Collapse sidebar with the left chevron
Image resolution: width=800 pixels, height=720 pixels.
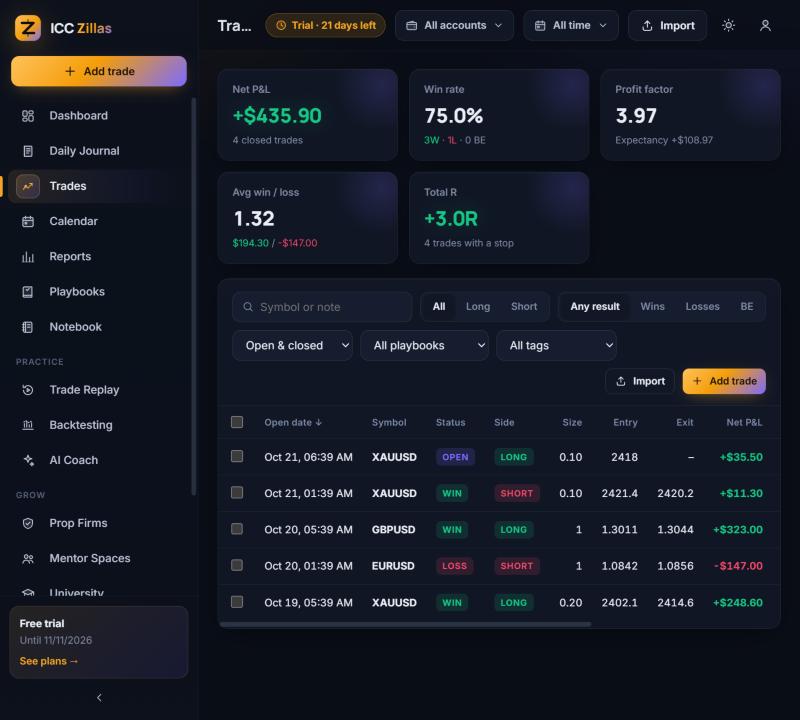click(99, 698)
